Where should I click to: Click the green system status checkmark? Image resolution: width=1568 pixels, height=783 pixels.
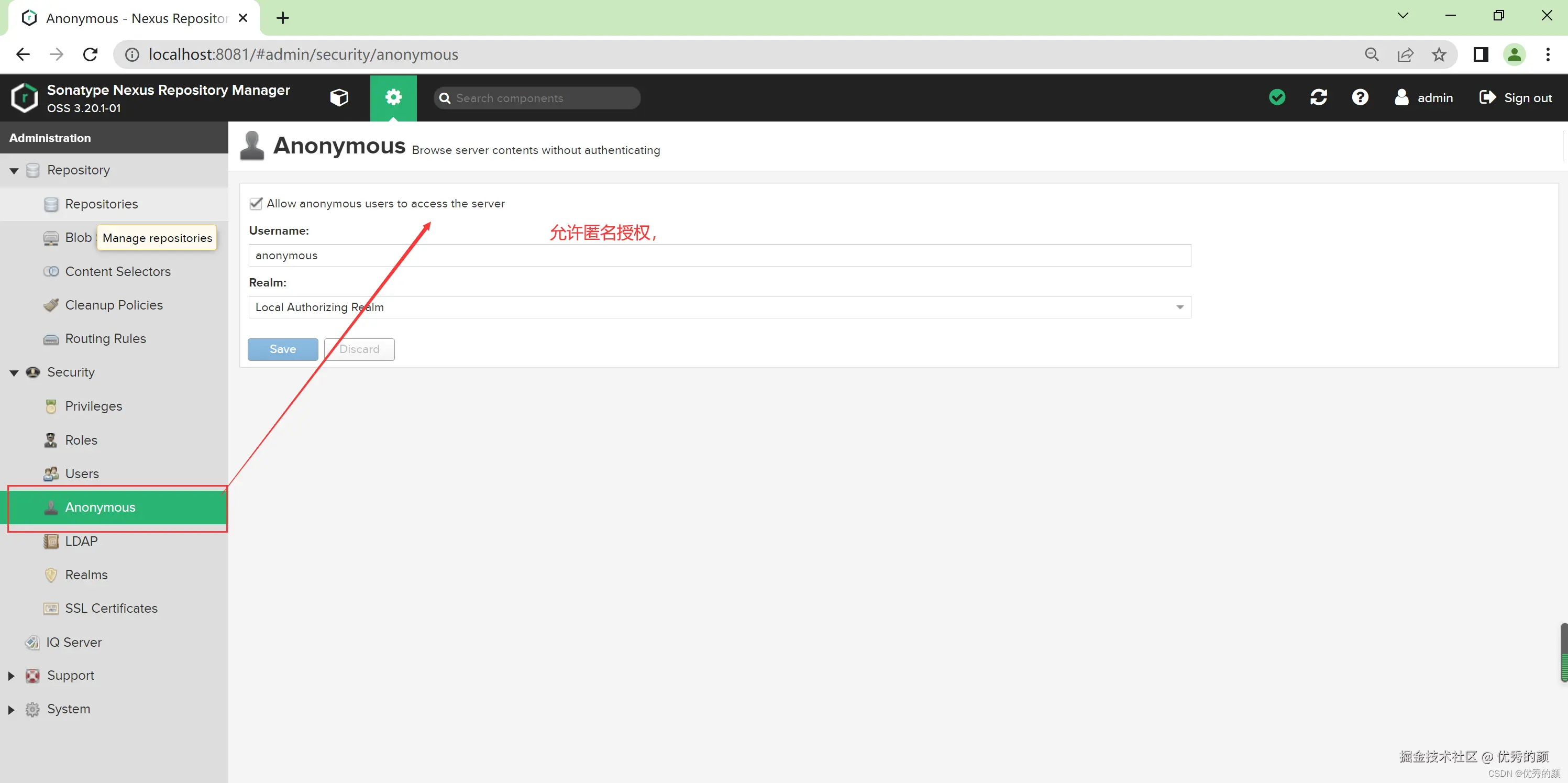coord(1277,97)
